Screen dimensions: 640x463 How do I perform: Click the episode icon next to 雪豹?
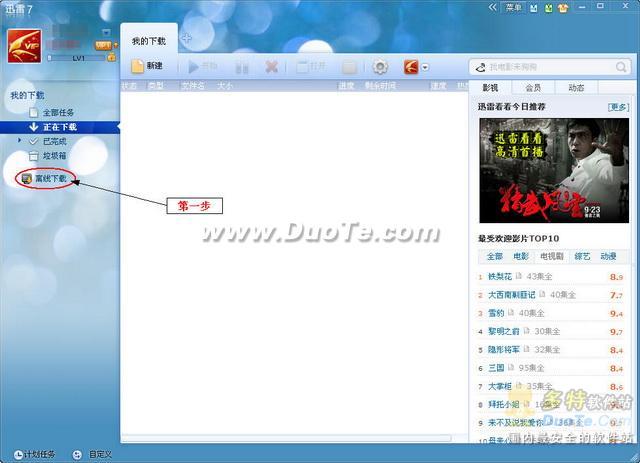(x=511, y=313)
